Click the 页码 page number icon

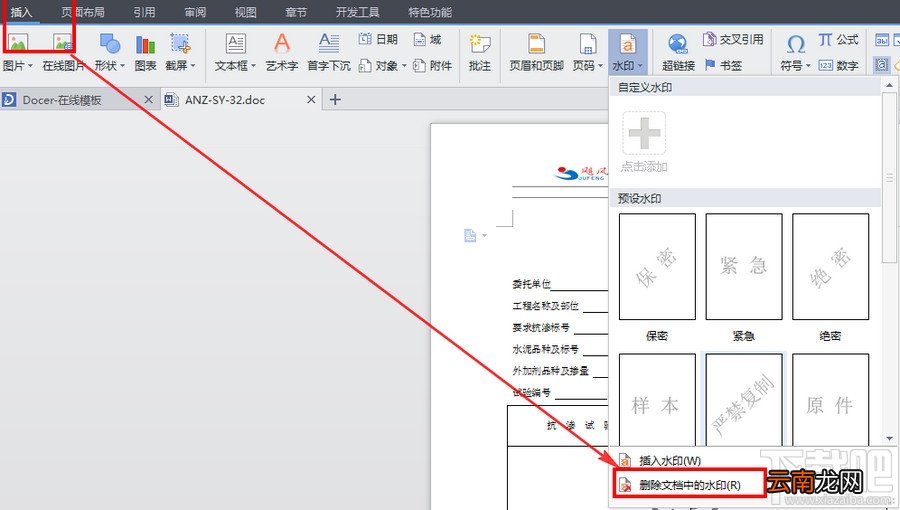tap(588, 44)
